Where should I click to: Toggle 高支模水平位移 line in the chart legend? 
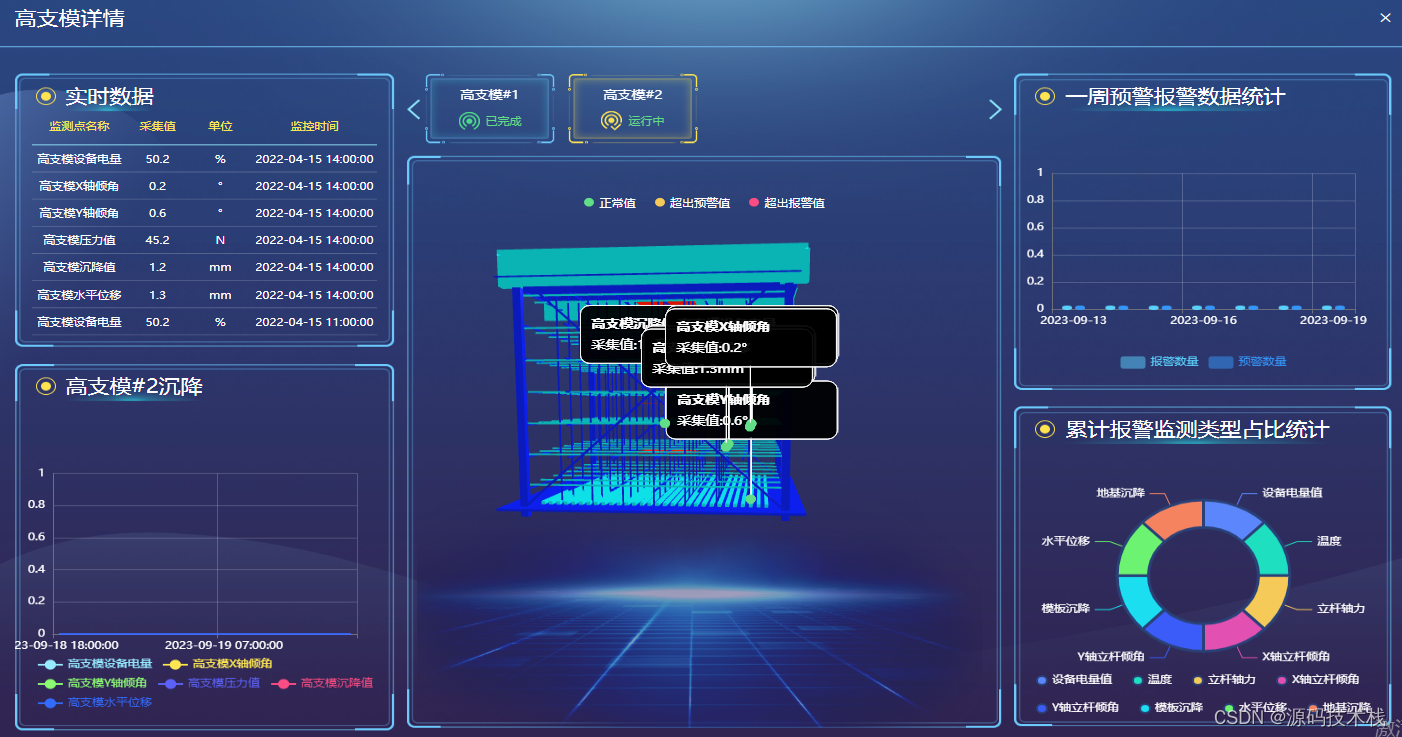[95, 702]
